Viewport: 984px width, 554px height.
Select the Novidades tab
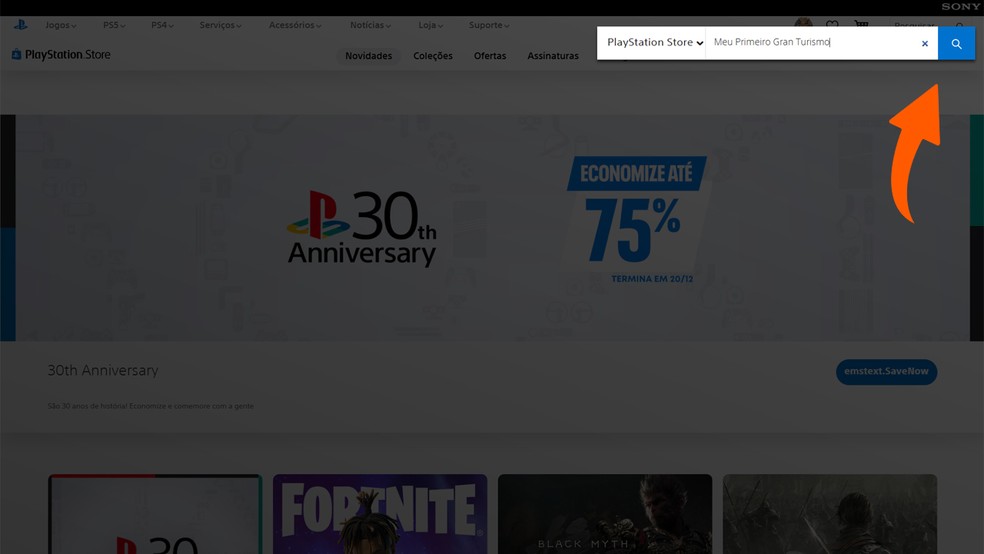(368, 56)
